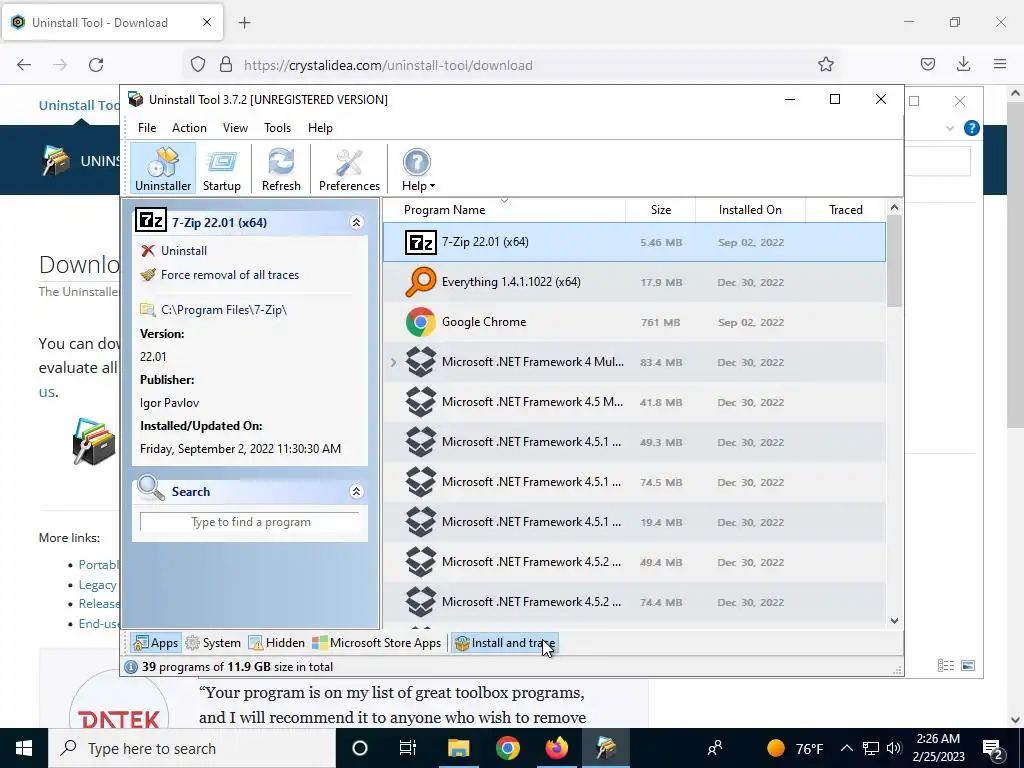Refresh the program list
The height and width of the screenshot is (768, 1024).
(x=281, y=168)
